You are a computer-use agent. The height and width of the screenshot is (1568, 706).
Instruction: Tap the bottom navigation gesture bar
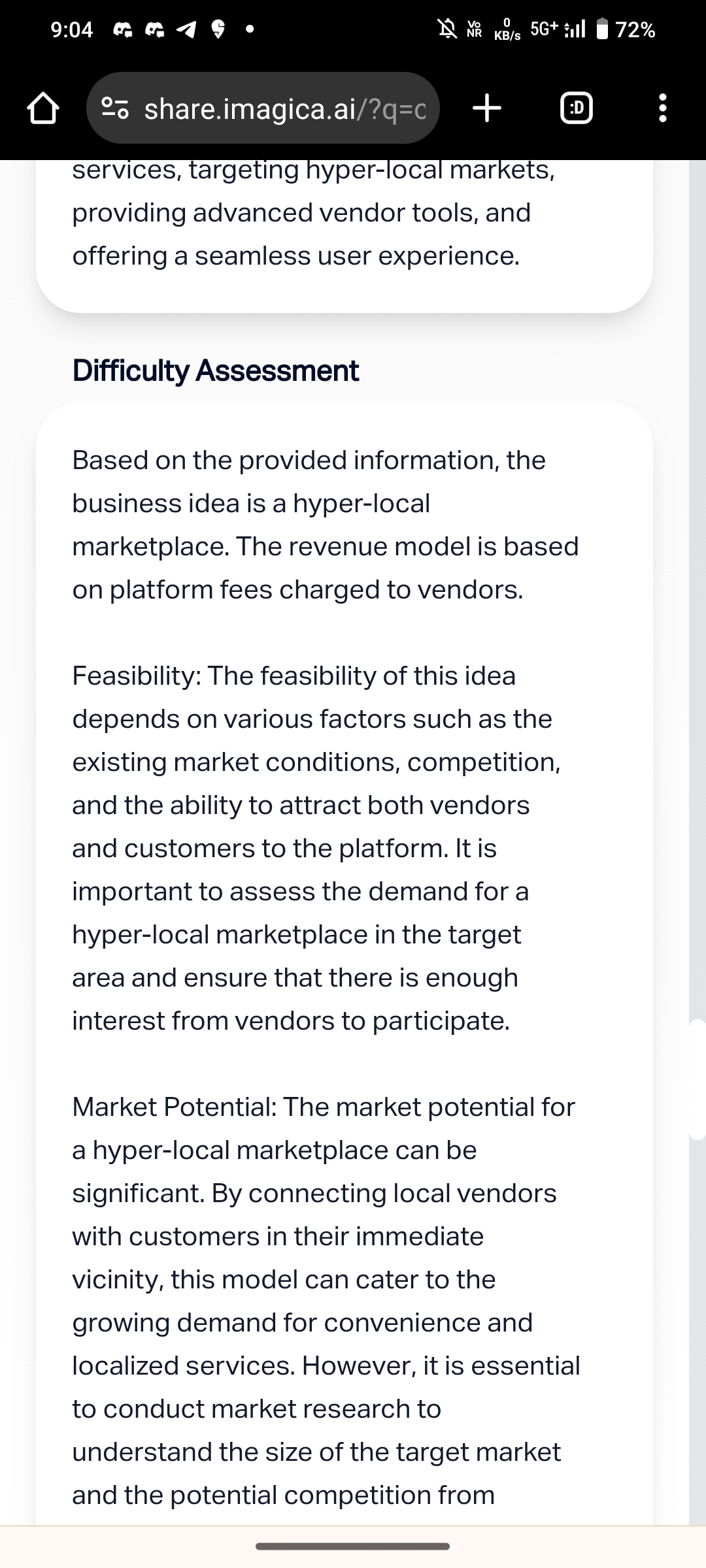(353, 1546)
